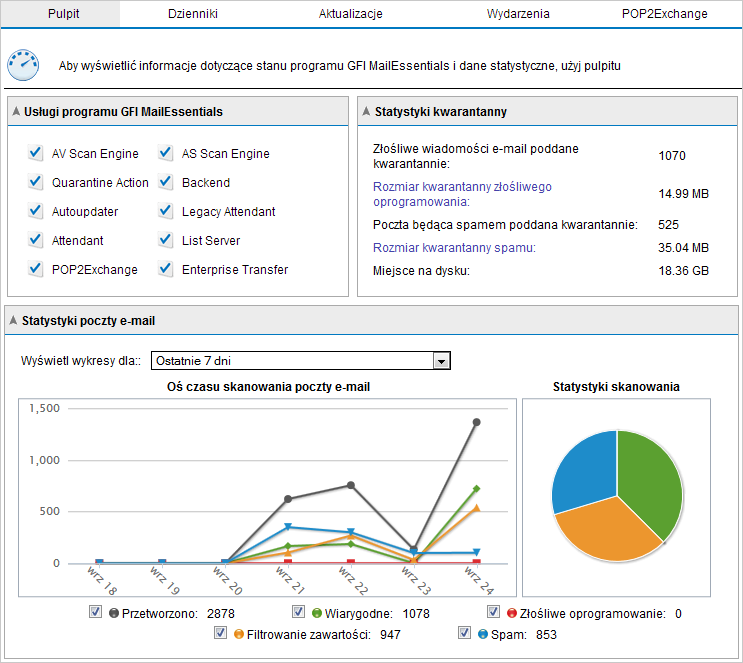Viewport: 743px width, 663px height.
Task: Click the wrz 24 peak point on the gray line
Action: (x=476, y=422)
